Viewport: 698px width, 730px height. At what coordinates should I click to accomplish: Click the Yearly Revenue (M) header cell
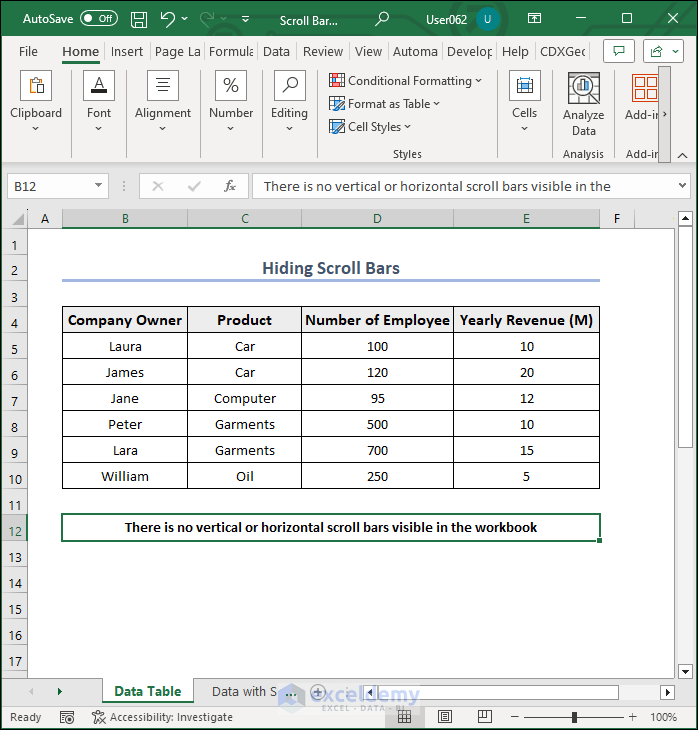(x=526, y=320)
